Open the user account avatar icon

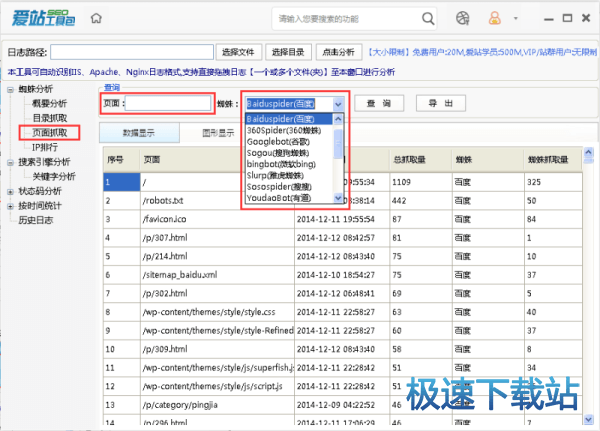click(x=494, y=18)
